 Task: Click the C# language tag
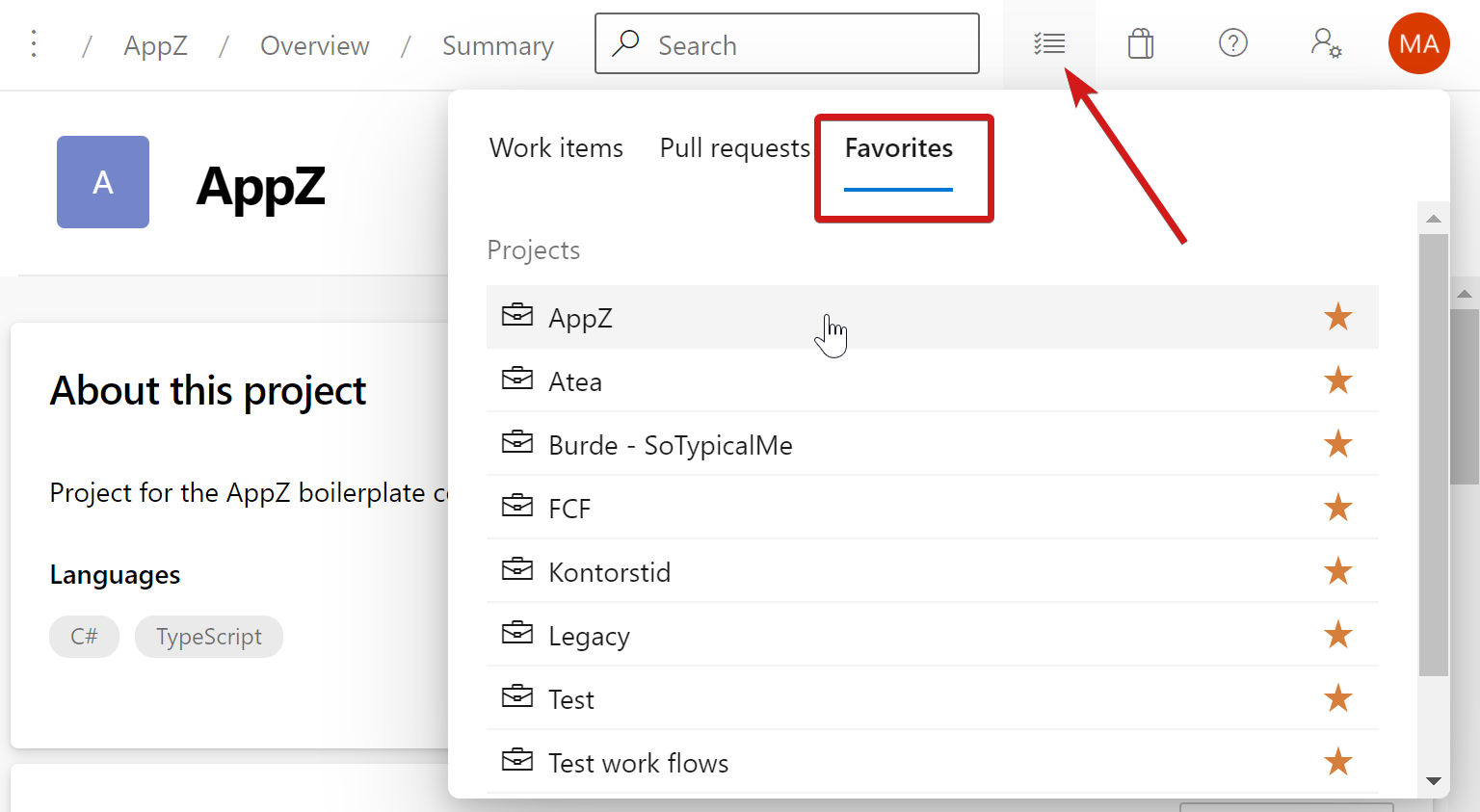[x=84, y=636]
